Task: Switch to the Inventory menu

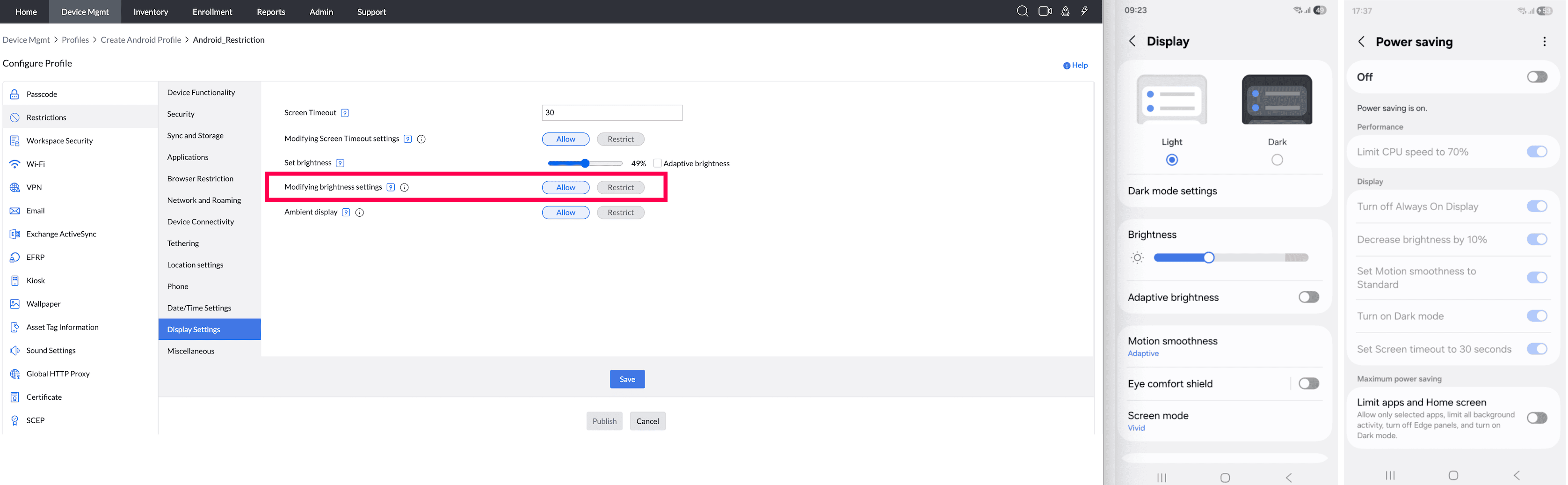Action: click(150, 12)
